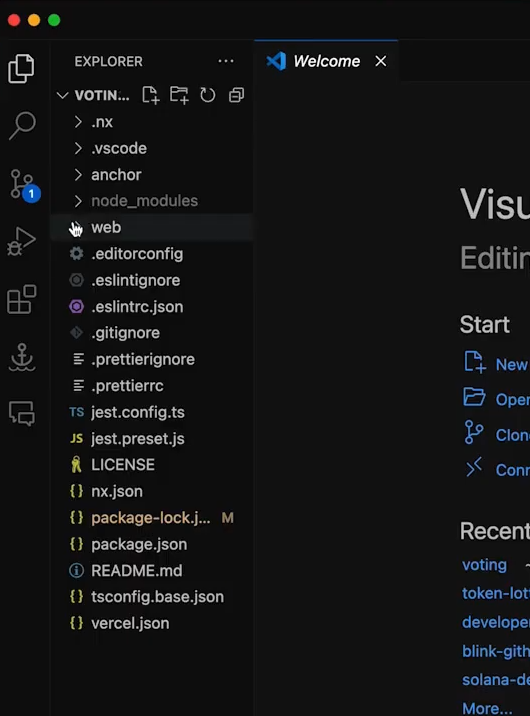Collapse all folders in explorer
Image resolution: width=530 pixels, height=716 pixels.
[236, 95]
